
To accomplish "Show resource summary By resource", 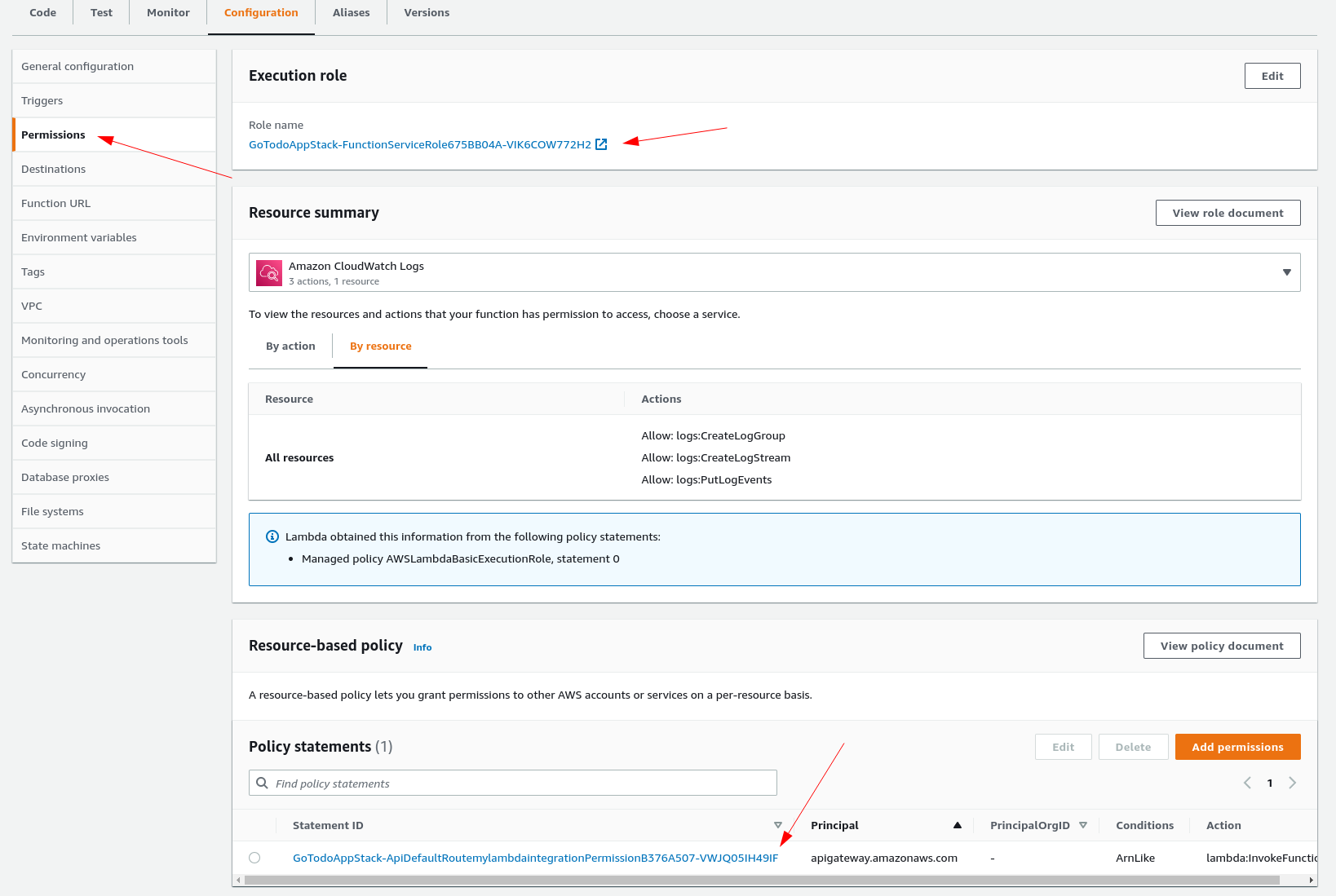I will (380, 346).
